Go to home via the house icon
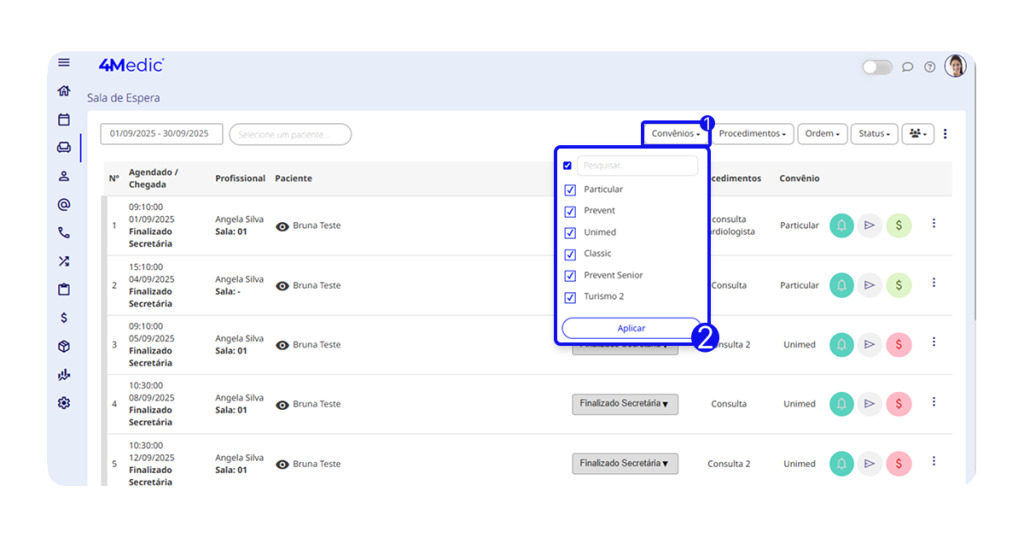The width and height of the screenshot is (1024, 538). pos(64,91)
